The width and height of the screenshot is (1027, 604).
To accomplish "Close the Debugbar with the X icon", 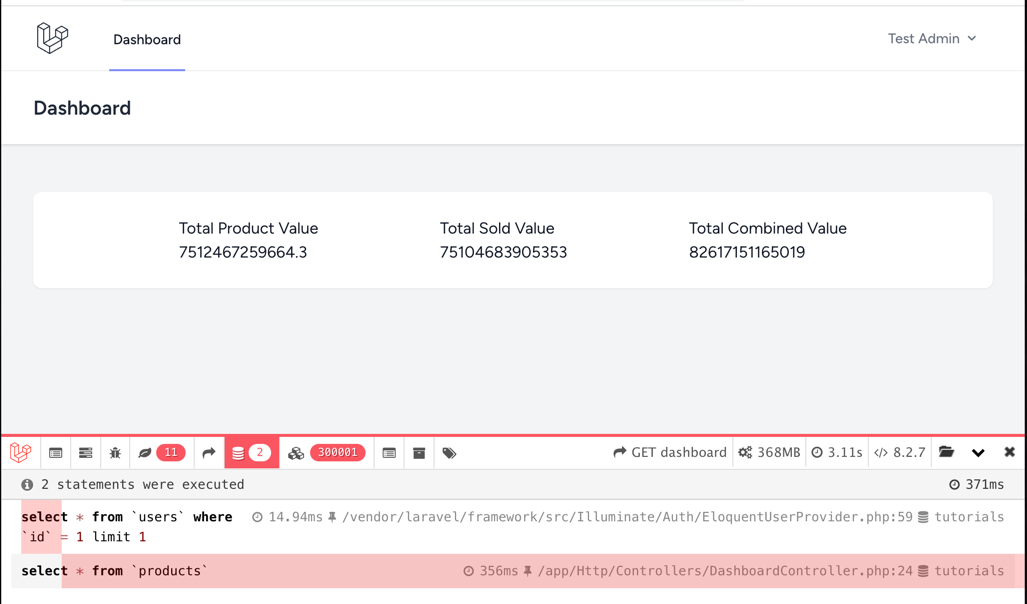I will [1009, 452].
